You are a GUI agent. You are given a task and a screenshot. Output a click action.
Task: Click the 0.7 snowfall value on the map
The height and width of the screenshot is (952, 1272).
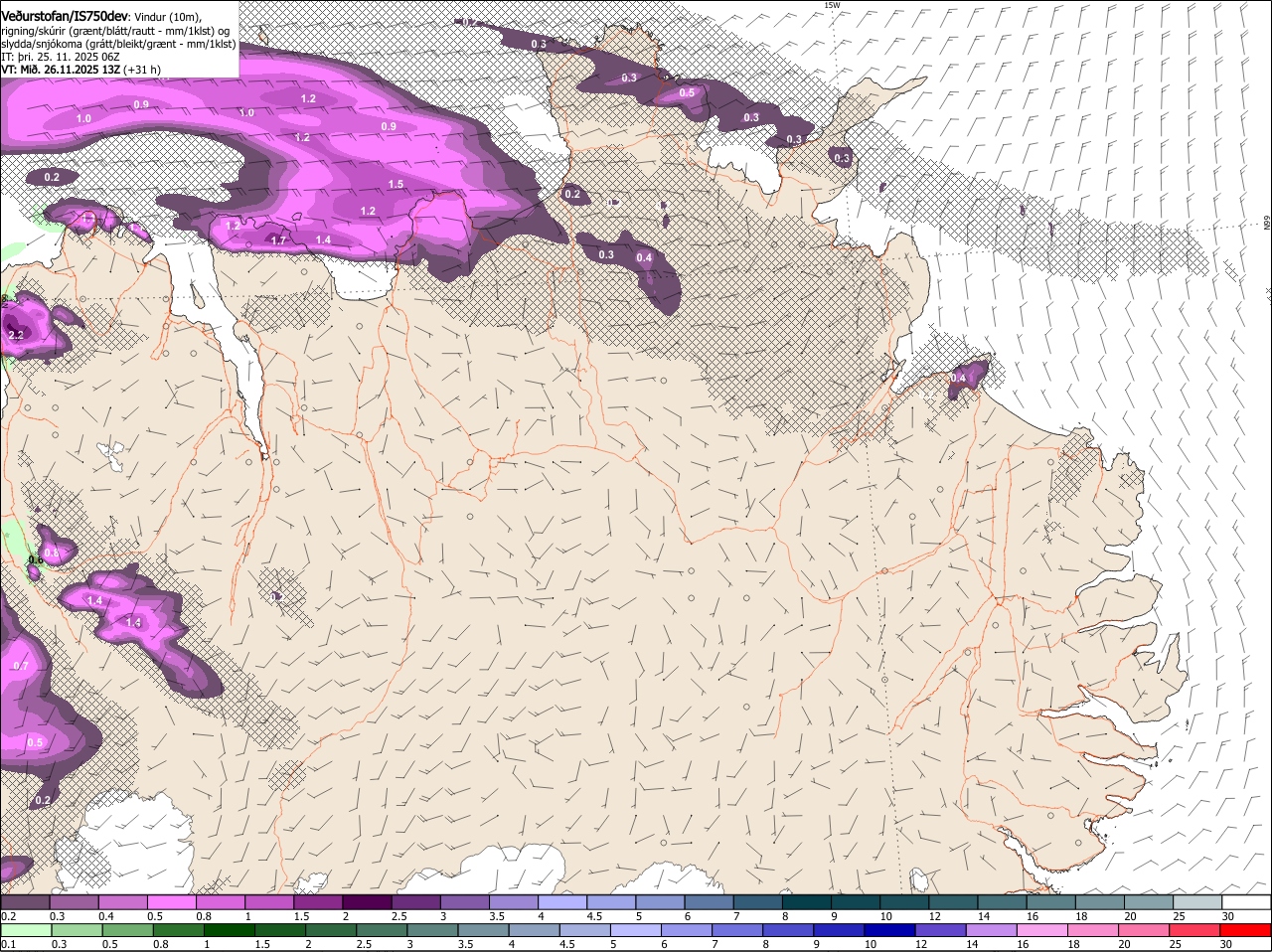pos(21,666)
